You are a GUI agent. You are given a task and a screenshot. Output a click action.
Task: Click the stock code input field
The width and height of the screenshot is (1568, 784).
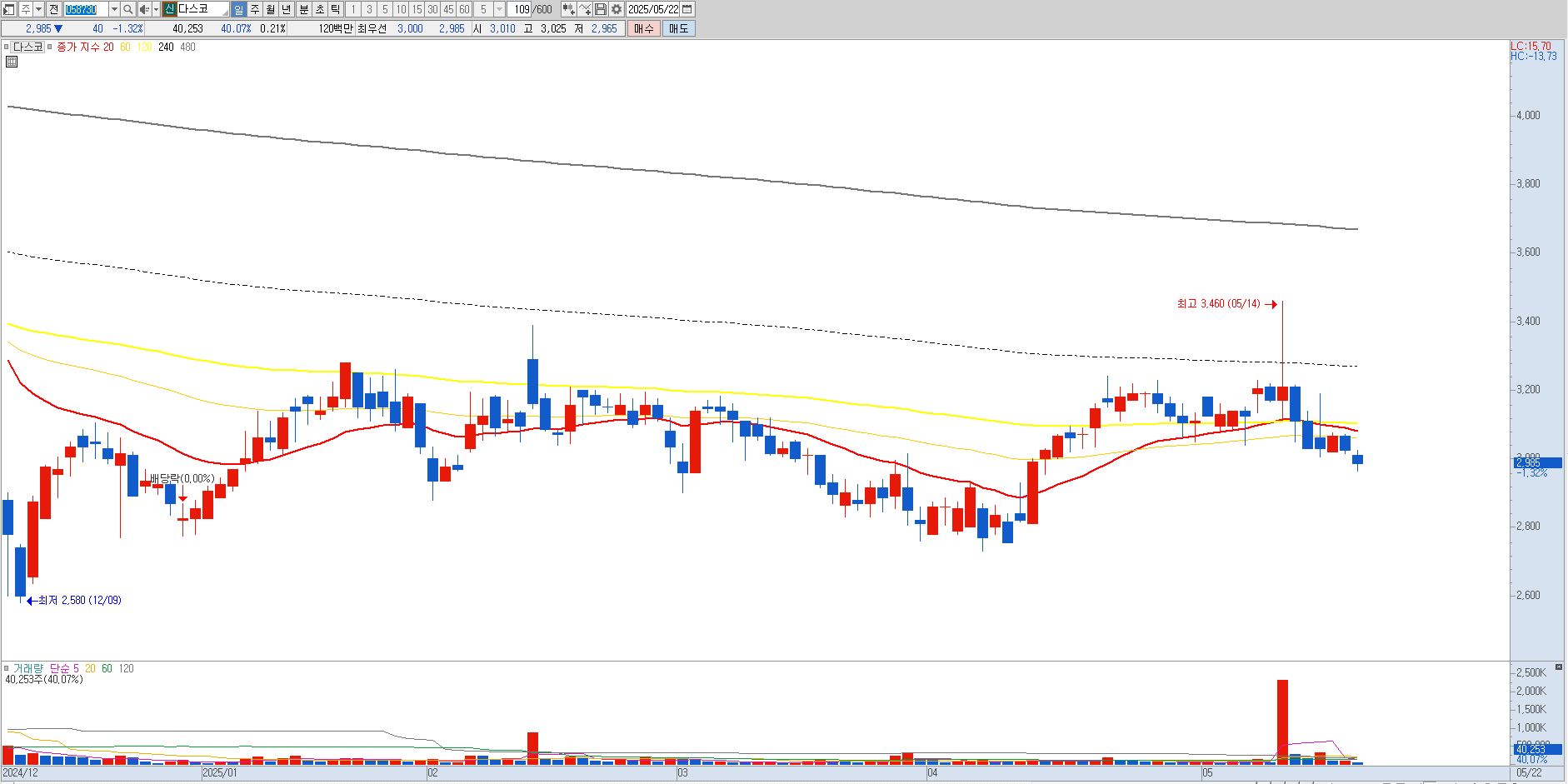coord(87,9)
